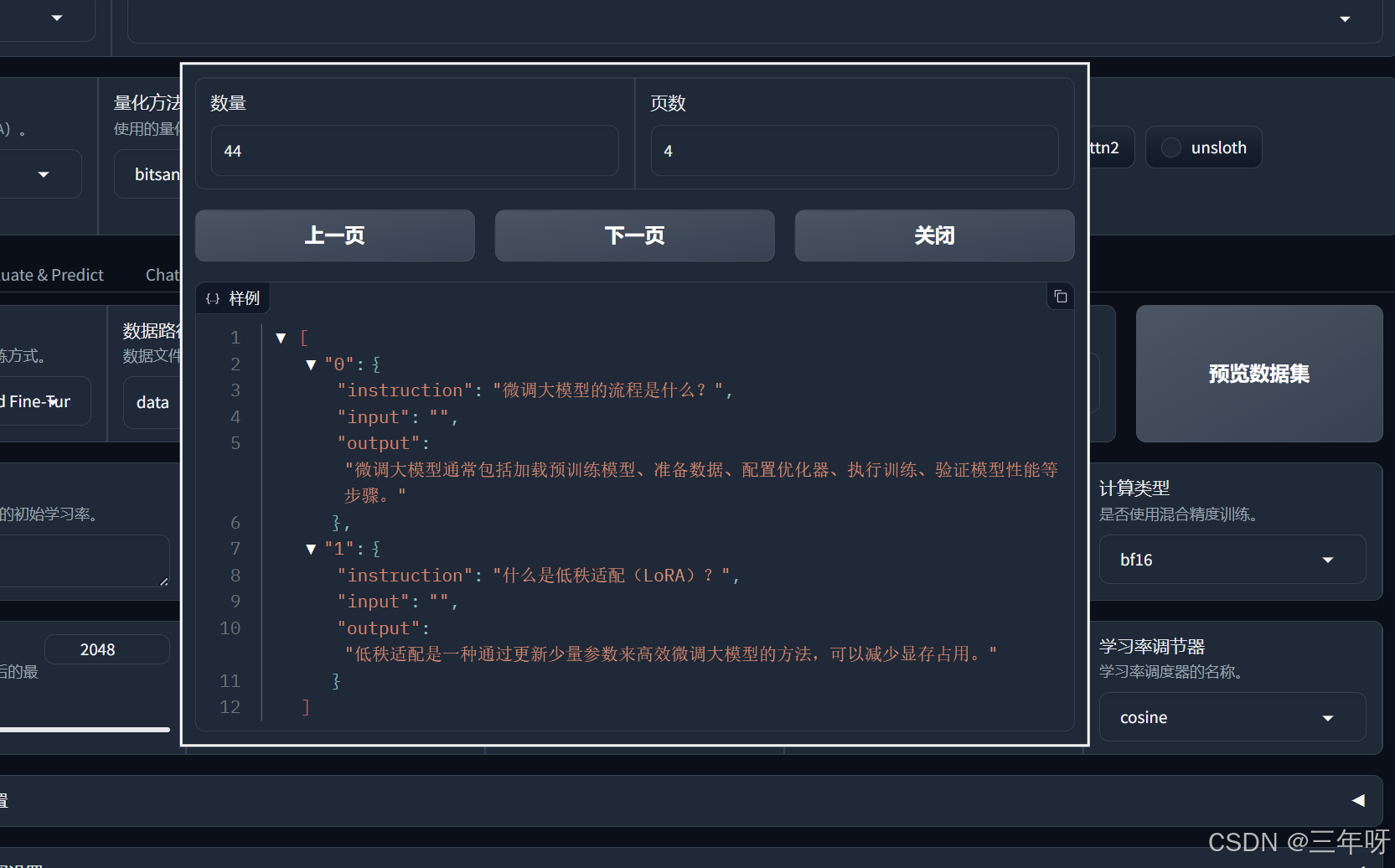Open the top-left dropdown arrow

click(x=57, y=18)
